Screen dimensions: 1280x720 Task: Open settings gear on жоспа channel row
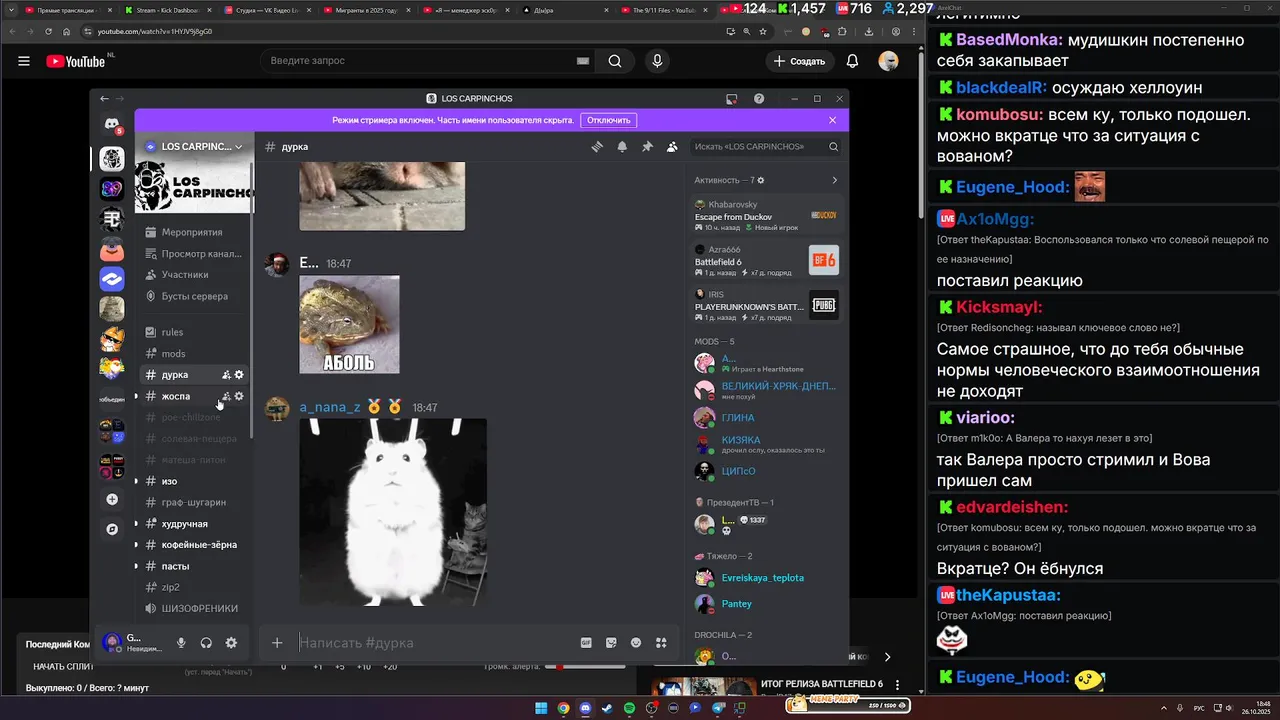(239, 396)
